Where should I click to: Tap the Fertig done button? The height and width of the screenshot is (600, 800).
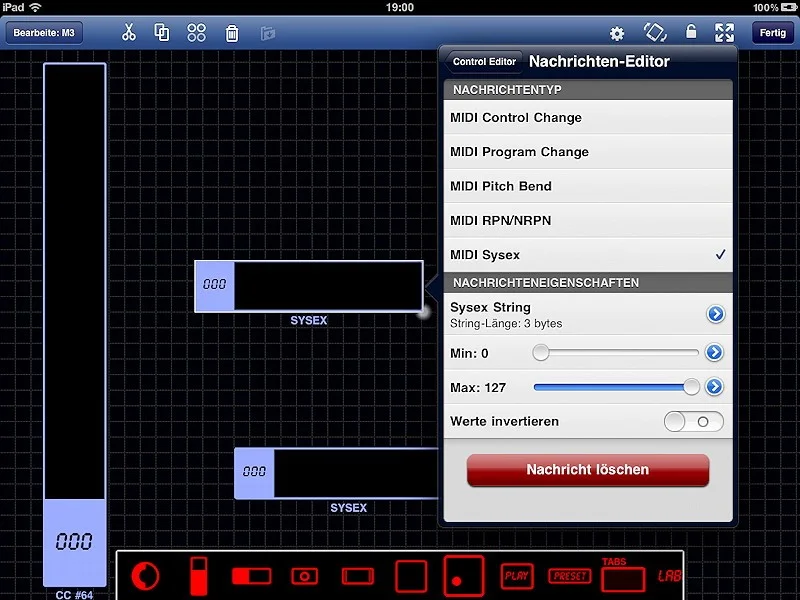coord(772,33)
